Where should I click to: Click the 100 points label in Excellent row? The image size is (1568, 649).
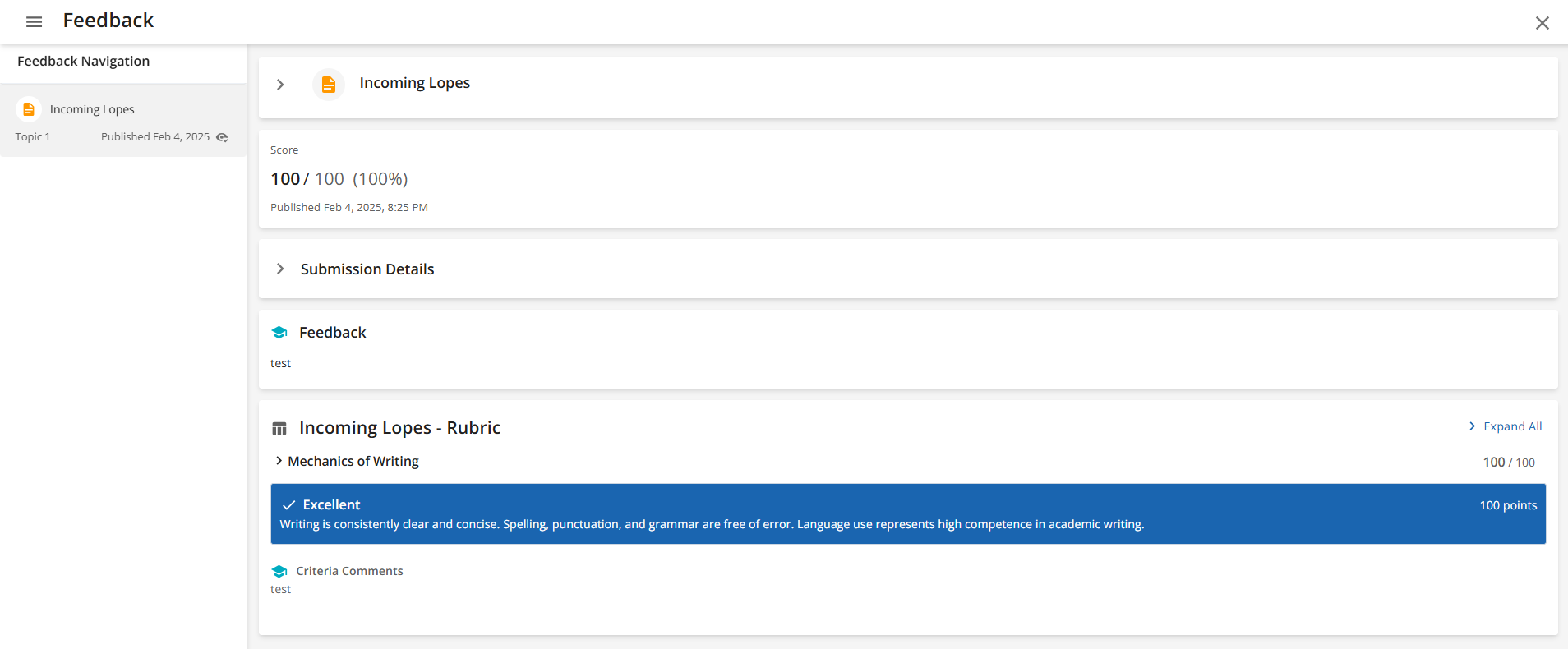(x=1508, y=505)
